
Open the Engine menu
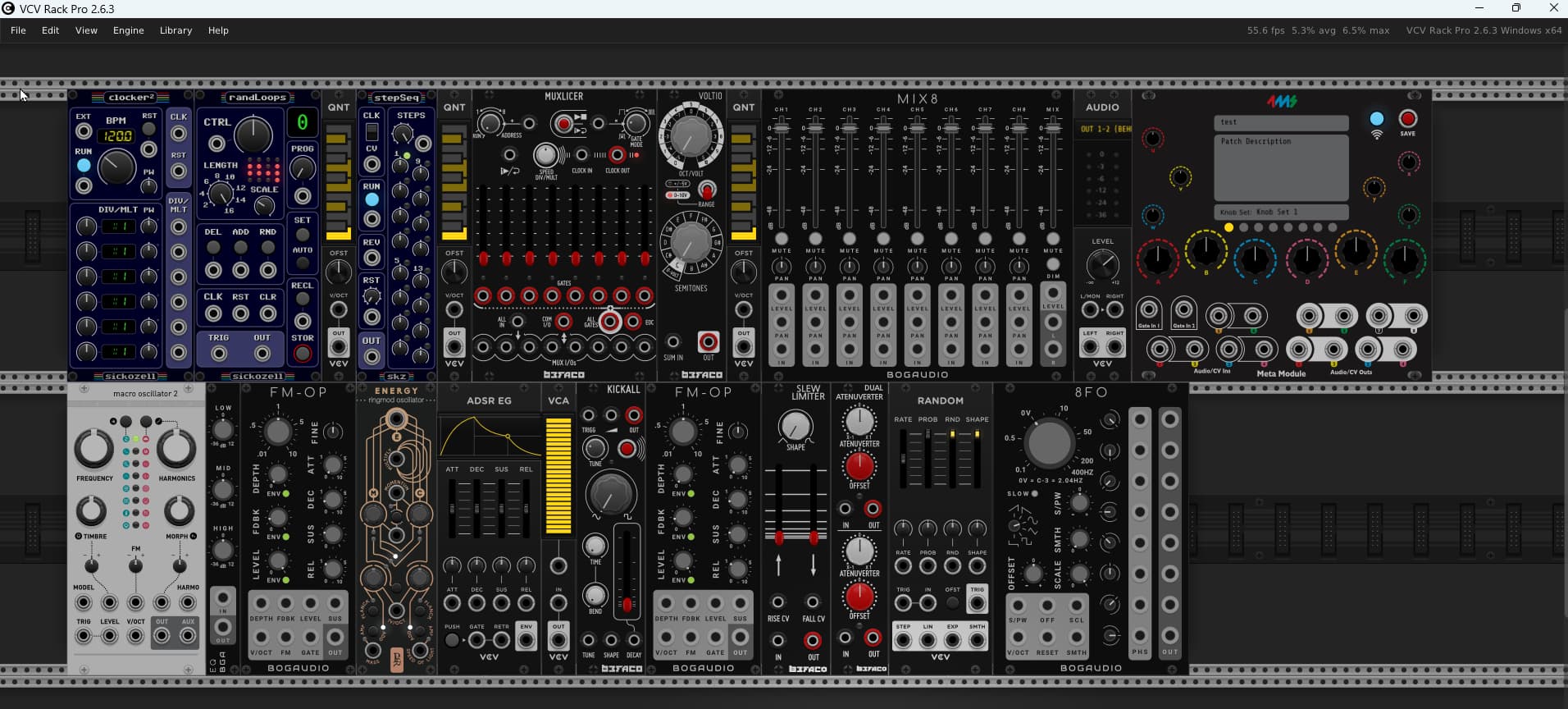128,30
